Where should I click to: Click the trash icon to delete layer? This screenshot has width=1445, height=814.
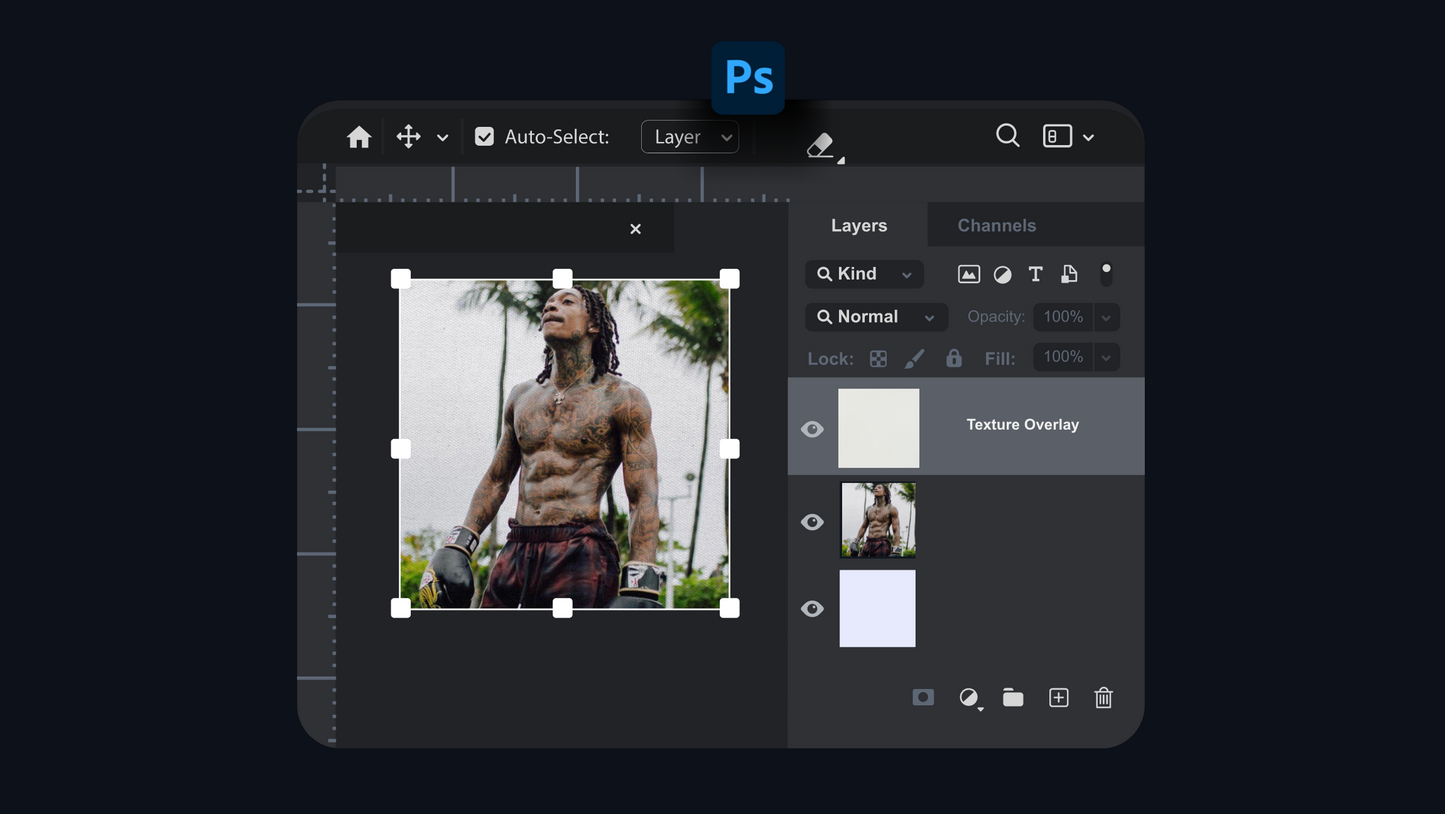click(1103, 698)
